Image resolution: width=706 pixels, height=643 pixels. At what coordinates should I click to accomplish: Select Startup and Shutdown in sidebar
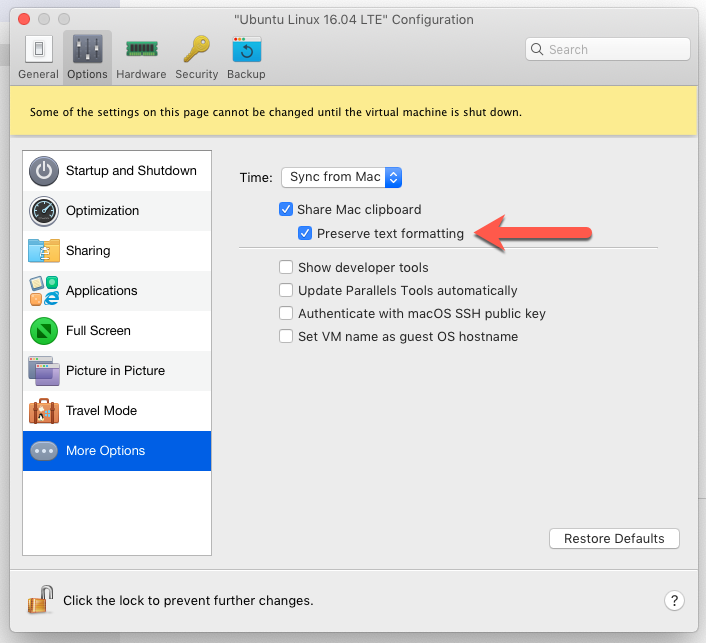point(131,171)
